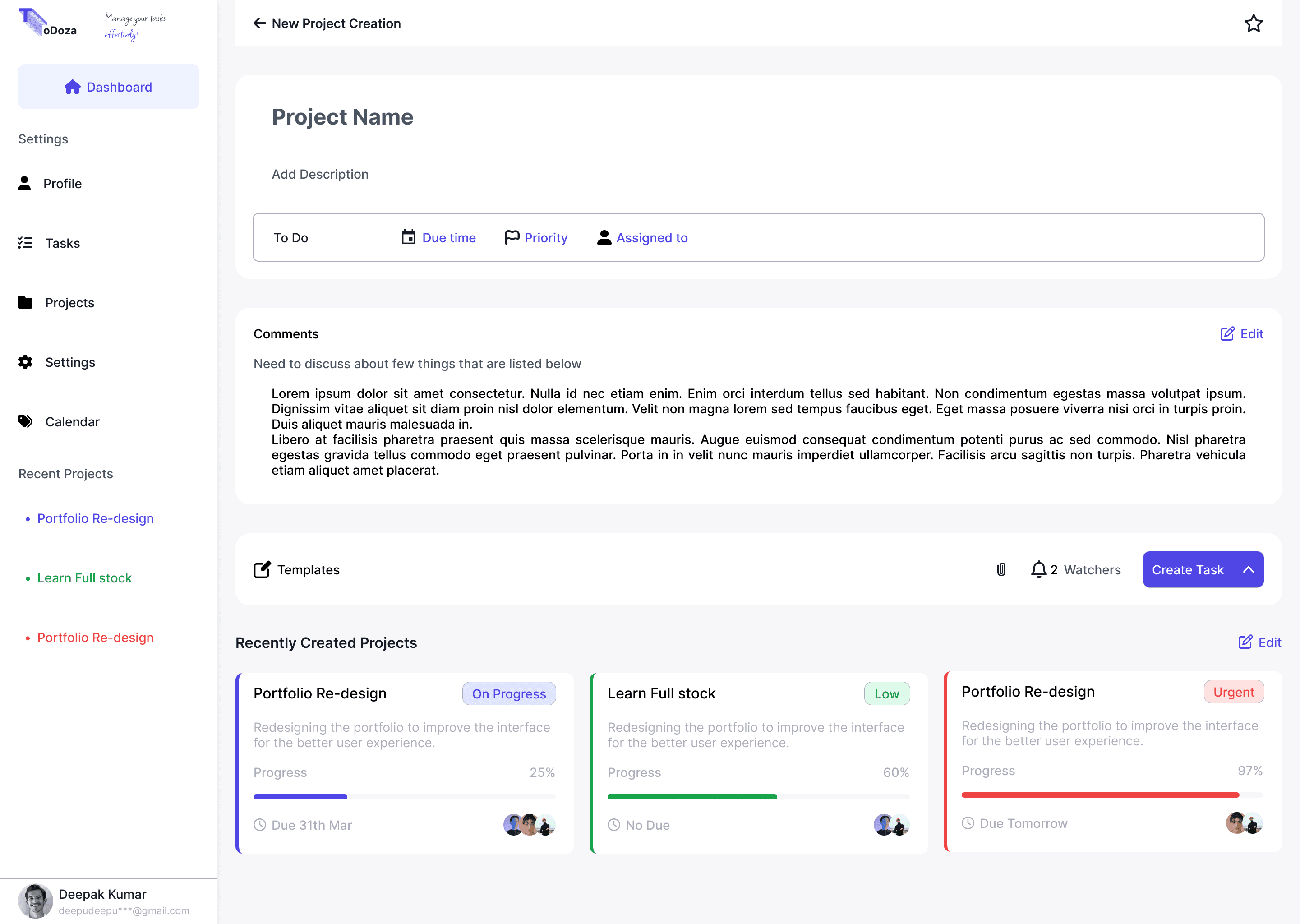The width and height of the screenshot is (1300, 924).
Task: Click the clock icon beside No Due
Action: click(x=613, y=825)
